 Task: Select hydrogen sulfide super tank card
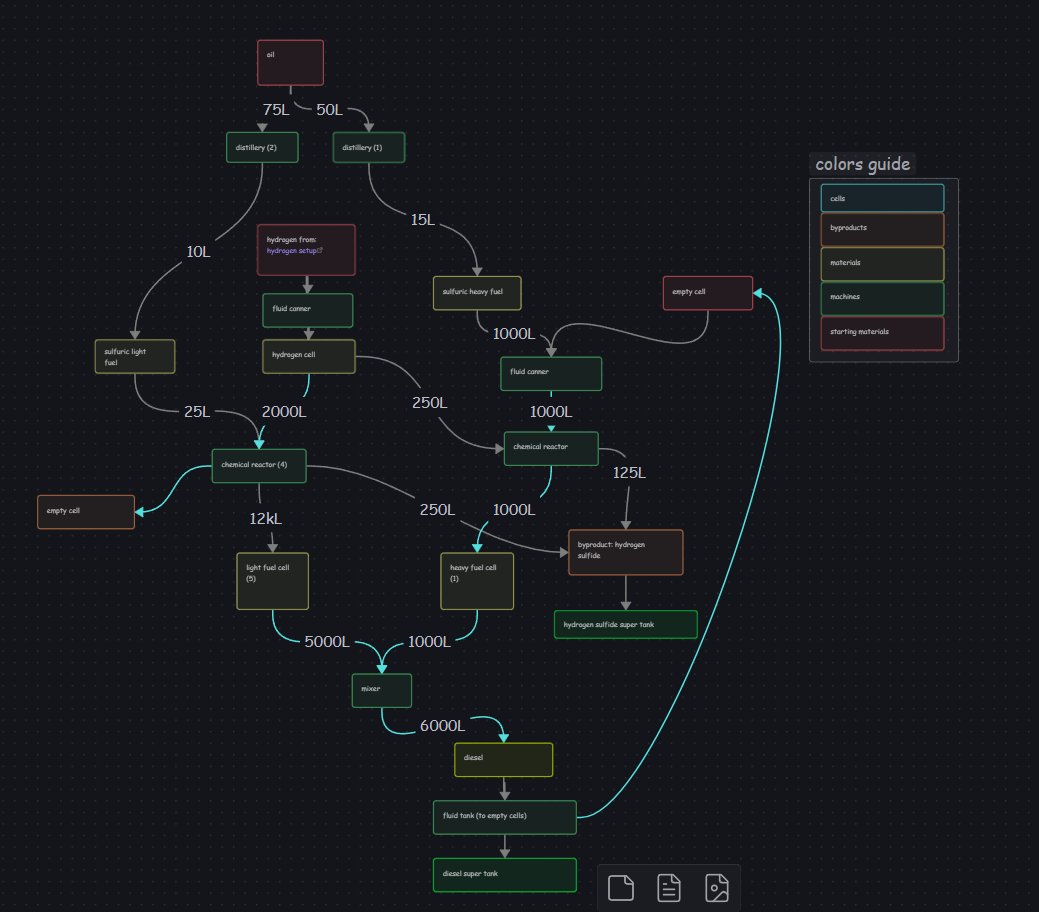626,624
